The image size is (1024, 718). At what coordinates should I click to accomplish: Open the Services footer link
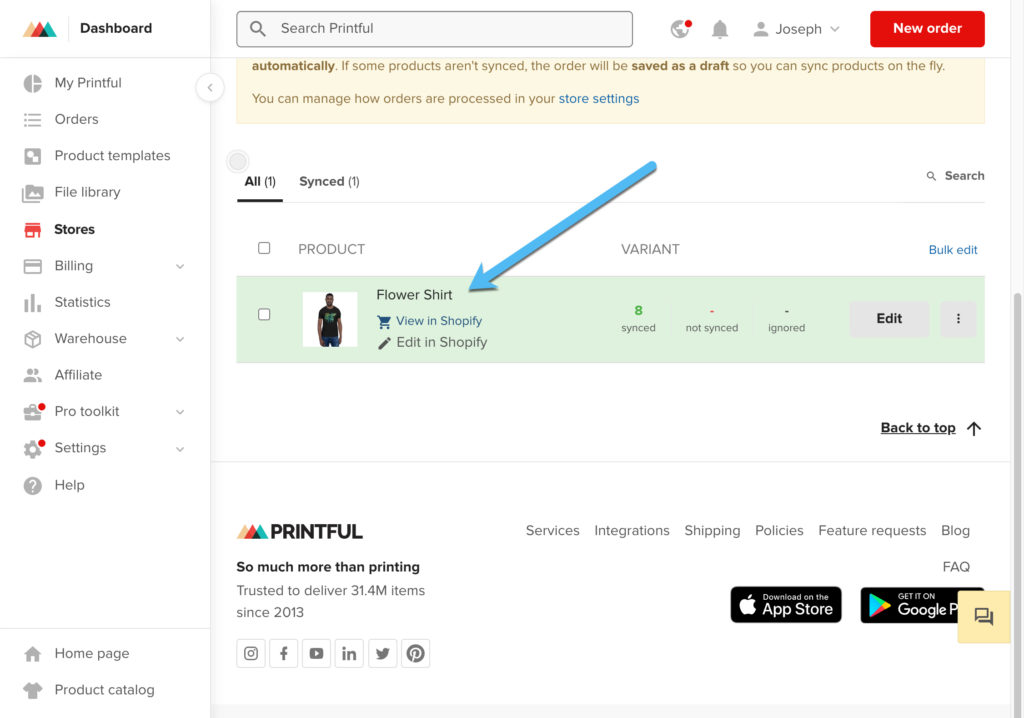pos(552,530)
